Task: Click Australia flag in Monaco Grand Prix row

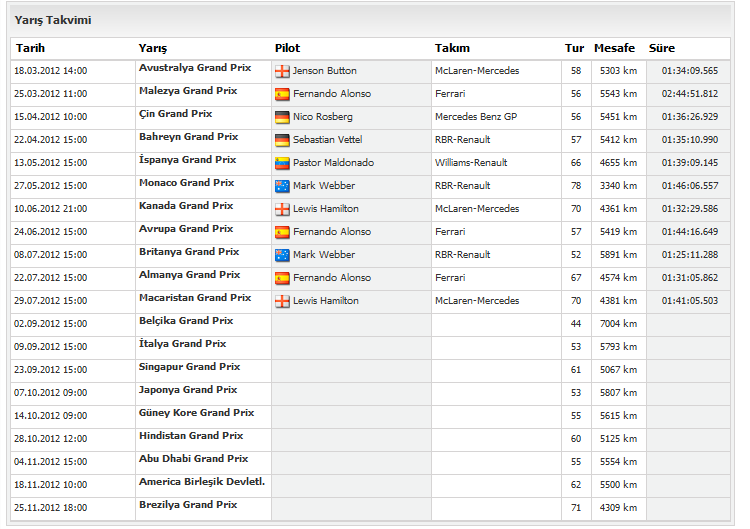Action: (x=282, y=186)
